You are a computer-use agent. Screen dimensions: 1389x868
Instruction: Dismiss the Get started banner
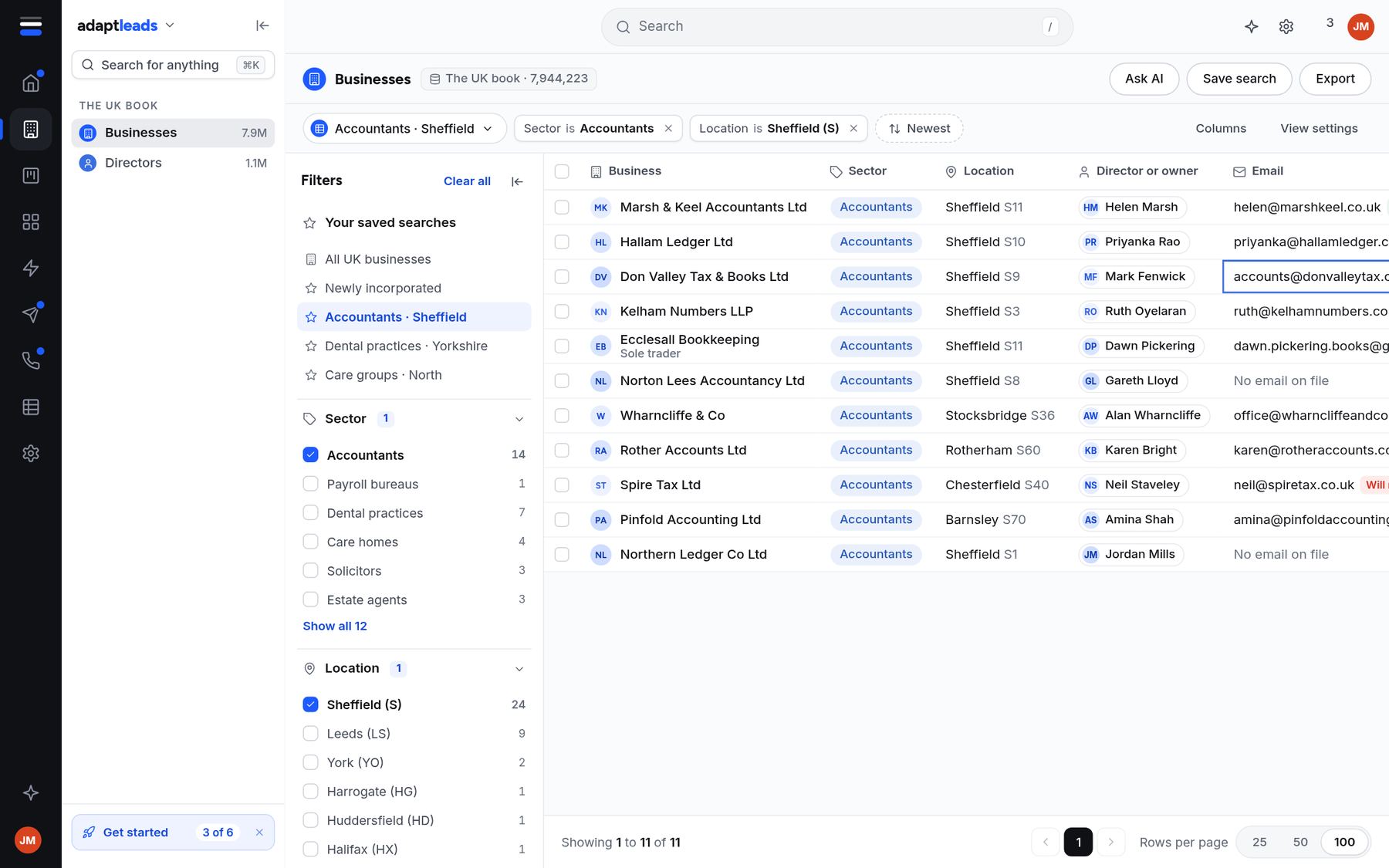259,833
